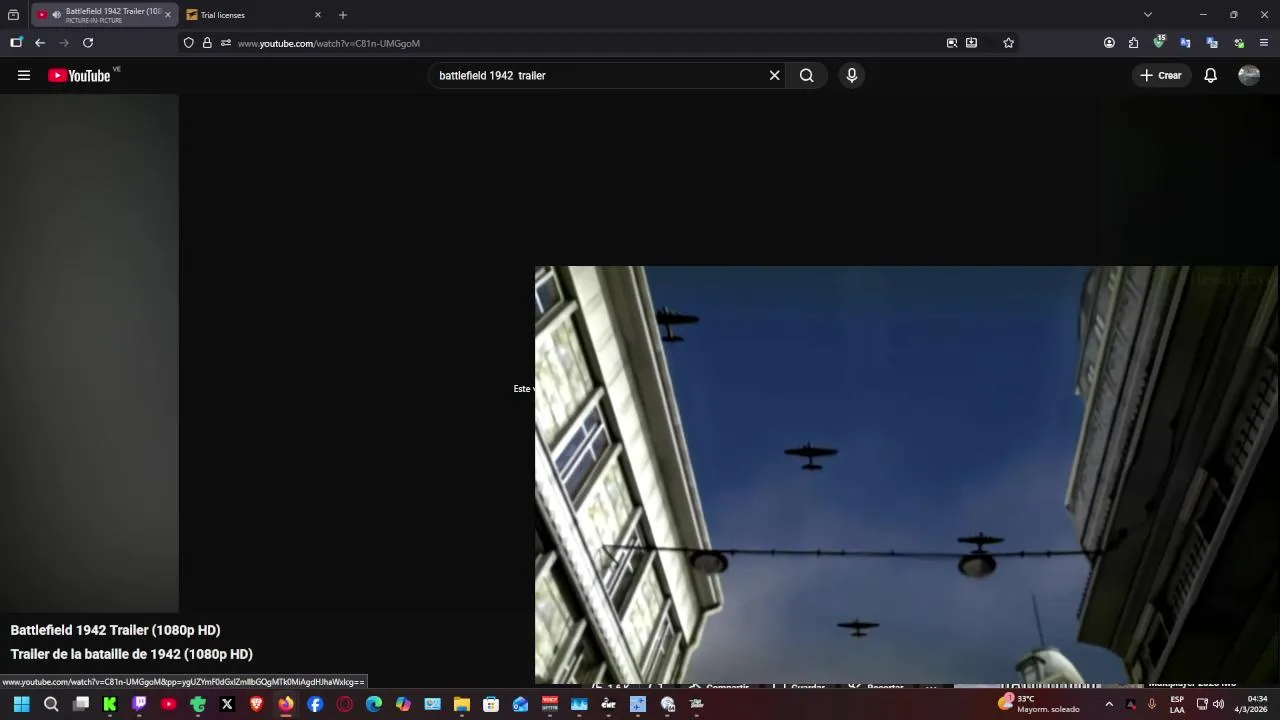The width and height of the screenshot is (1280, 720).
Task: Launch Microsoft Edge from taskbar
Action: coord(374,704)
